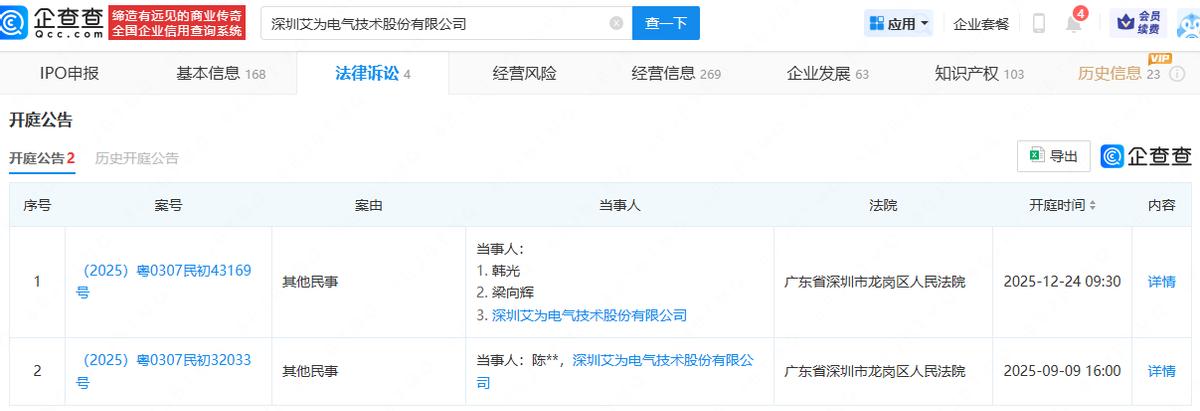Open the 企业发展 tab

coord(827,73)
